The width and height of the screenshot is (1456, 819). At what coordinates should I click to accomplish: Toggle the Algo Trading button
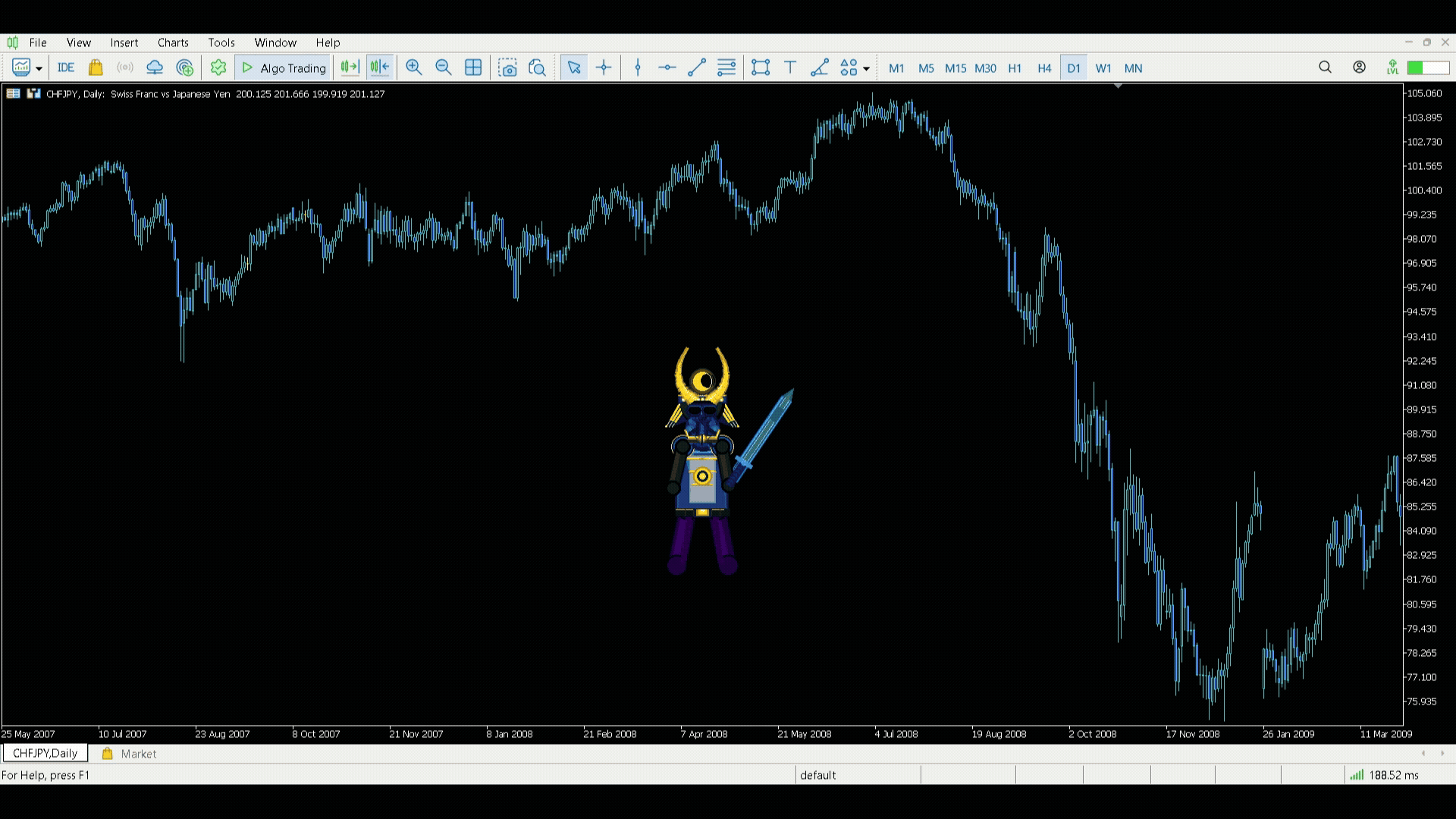click(284, 68)
